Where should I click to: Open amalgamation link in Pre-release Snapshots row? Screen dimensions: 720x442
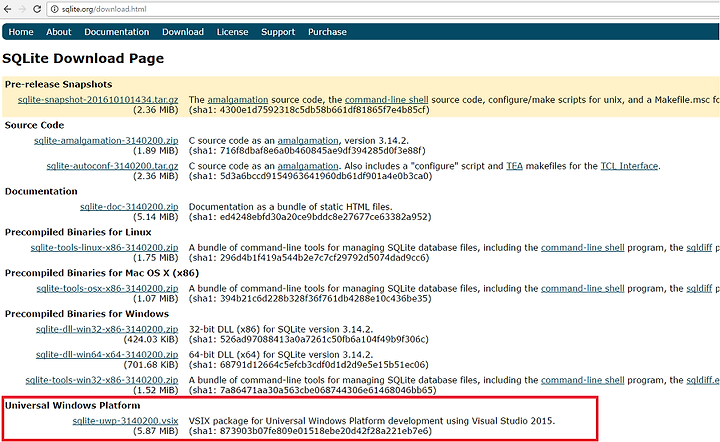coord(238,100)
